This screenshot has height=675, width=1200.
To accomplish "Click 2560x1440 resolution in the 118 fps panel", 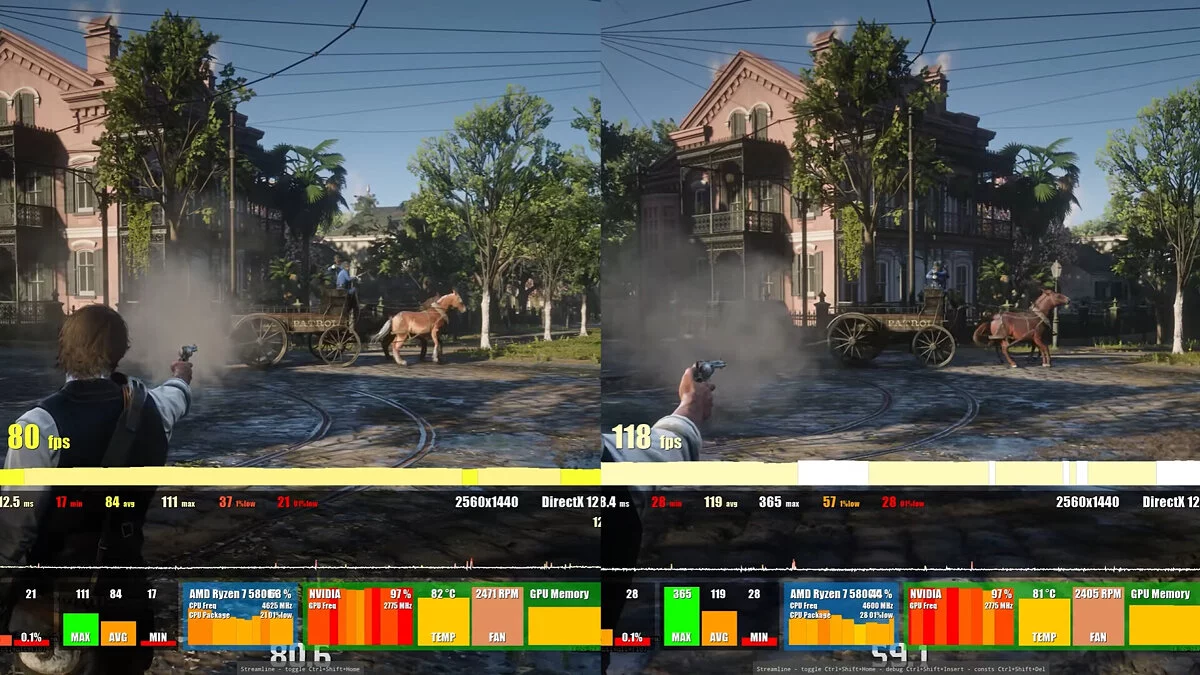I will coord(1087,502).
